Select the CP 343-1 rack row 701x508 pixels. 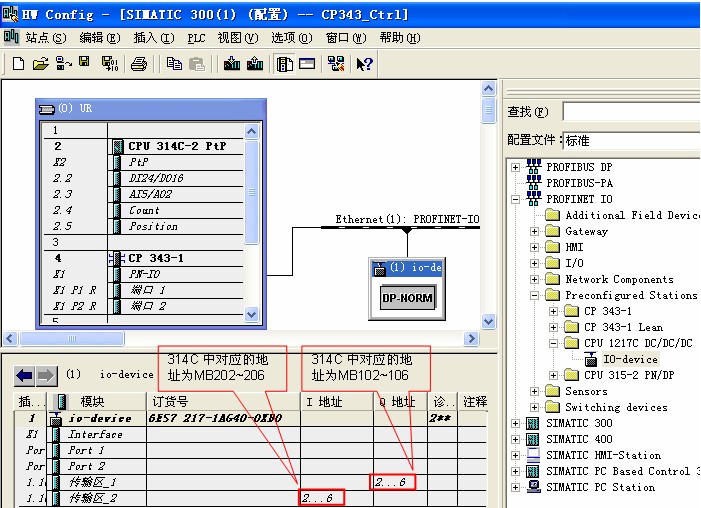pyautogui.click(x=143, y=258)
